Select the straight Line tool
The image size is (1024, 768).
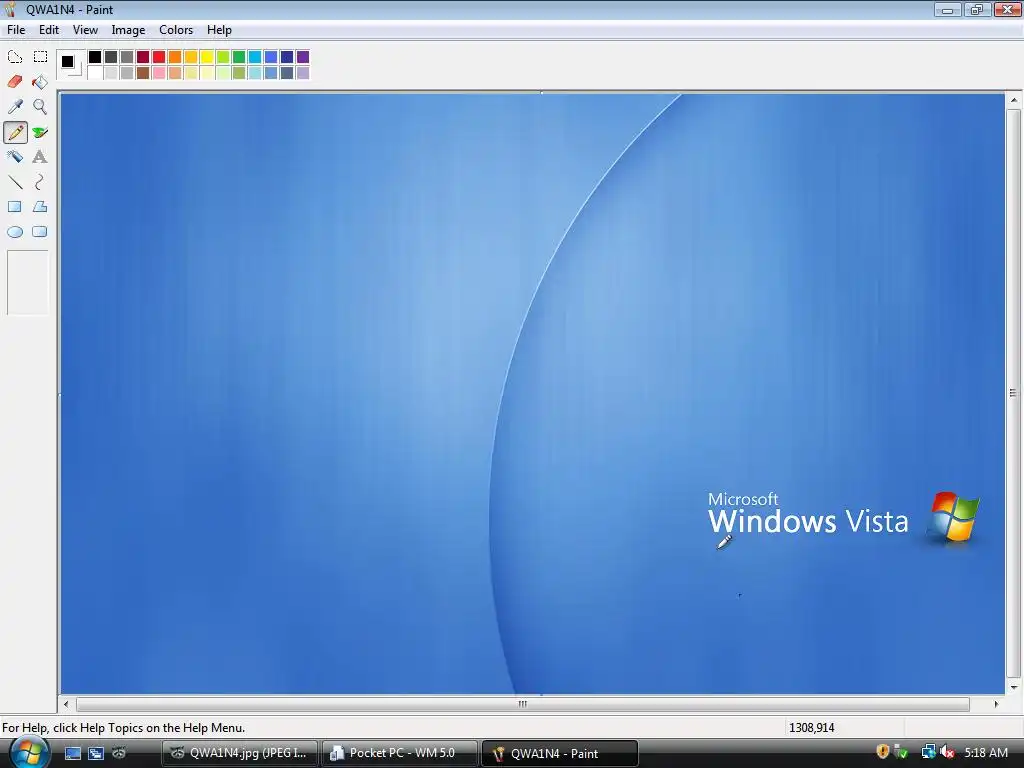[x=15, y=182]
